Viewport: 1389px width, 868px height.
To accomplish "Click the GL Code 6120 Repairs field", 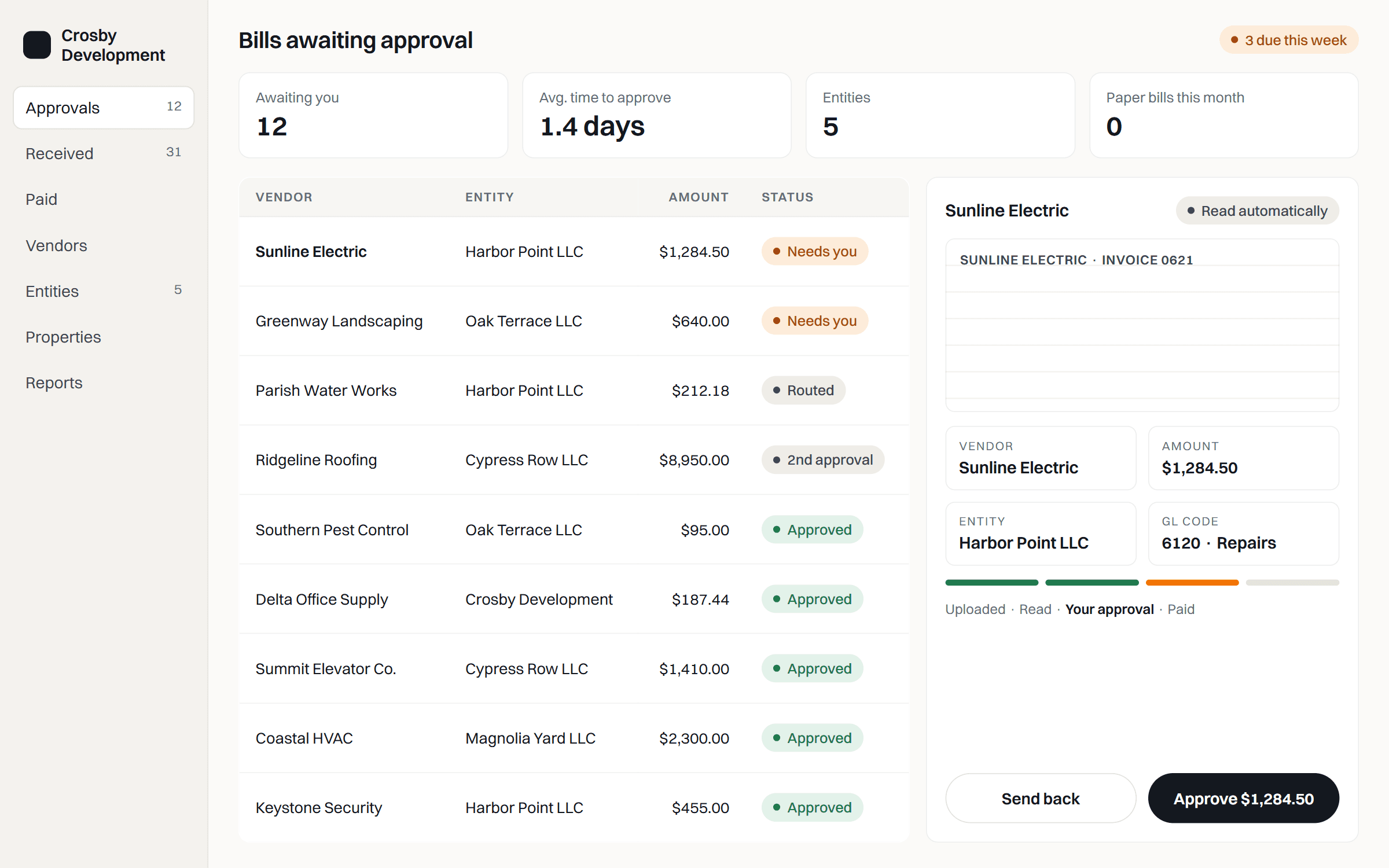I will 1243,534.
